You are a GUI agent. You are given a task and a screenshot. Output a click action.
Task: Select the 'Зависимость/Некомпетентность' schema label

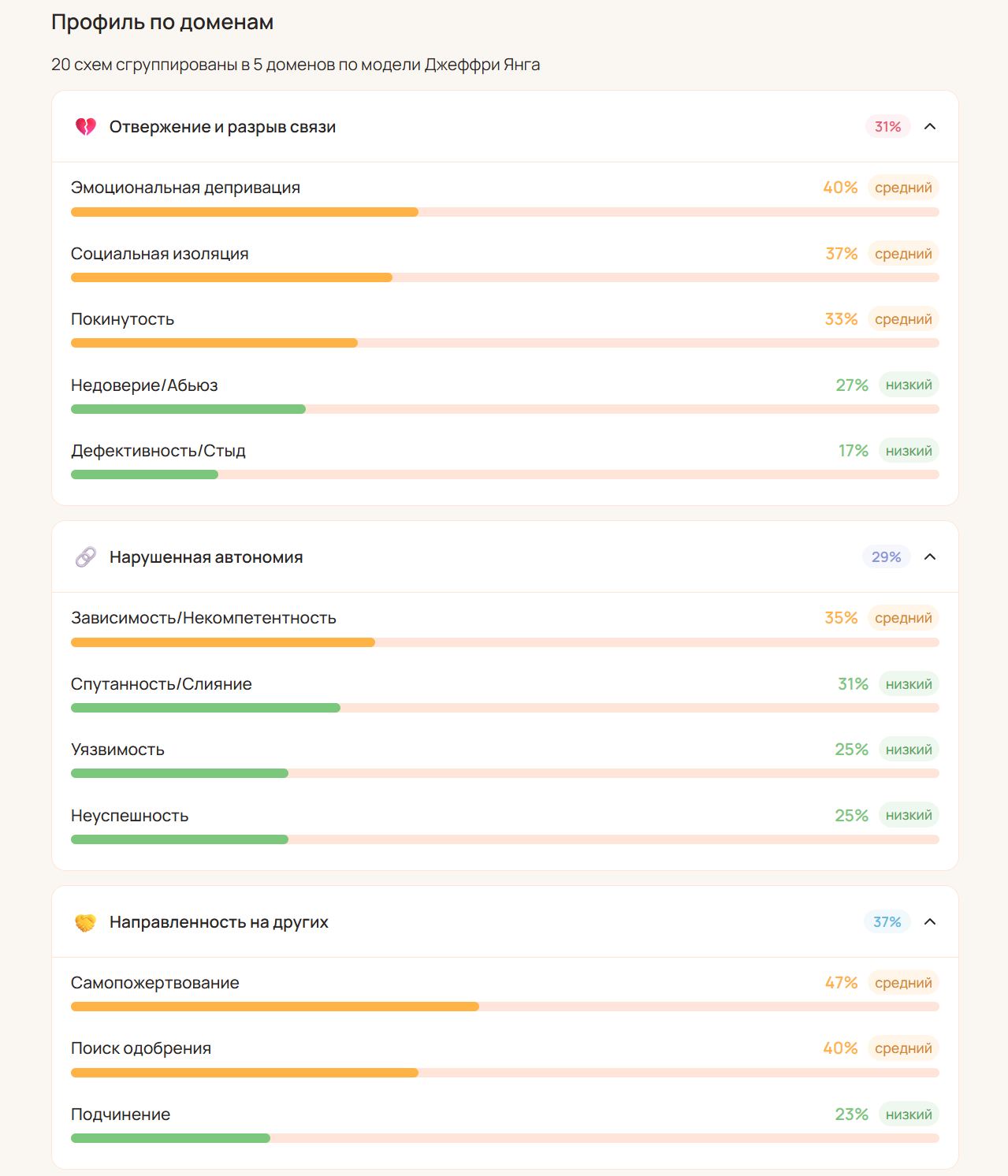203,618
